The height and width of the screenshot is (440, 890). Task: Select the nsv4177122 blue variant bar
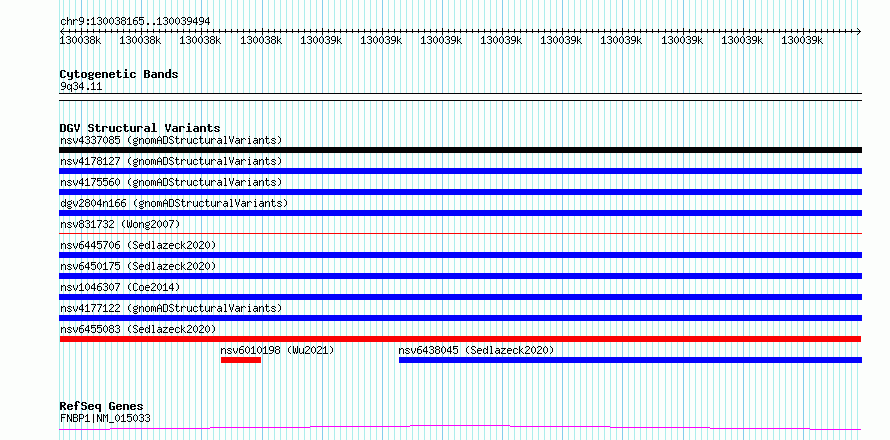(x=460, y=318)
